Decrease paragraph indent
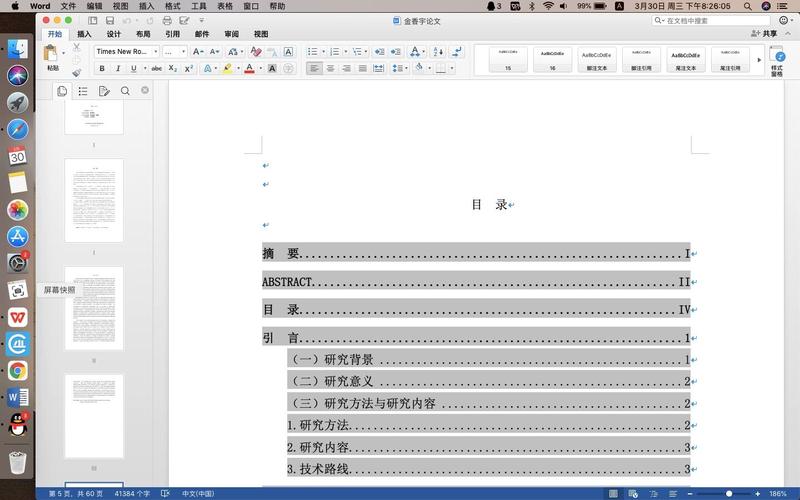Viewport: 800px width, 500px height. [379, 52]
